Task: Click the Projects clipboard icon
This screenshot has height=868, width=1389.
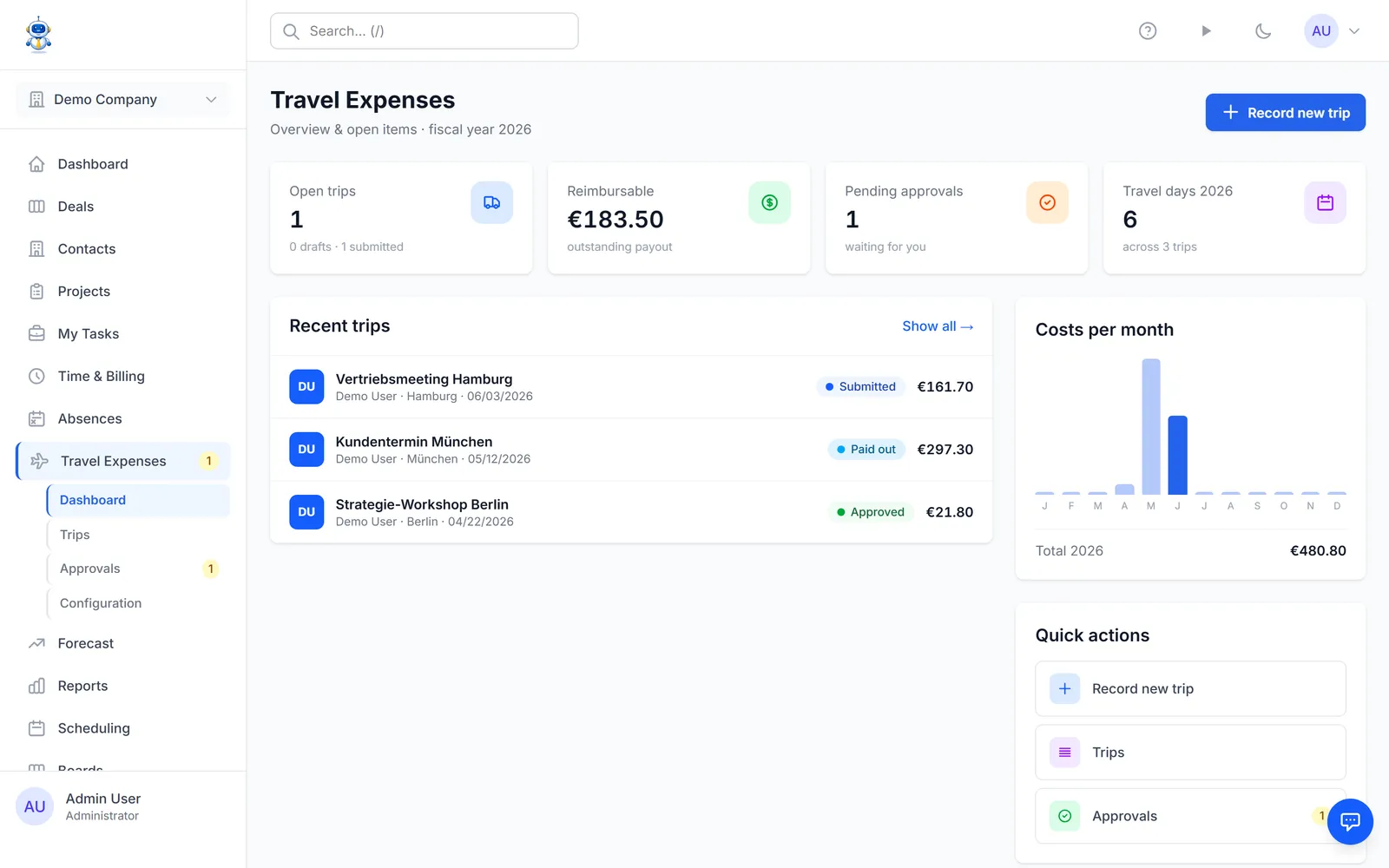Action: pos(36,292)
